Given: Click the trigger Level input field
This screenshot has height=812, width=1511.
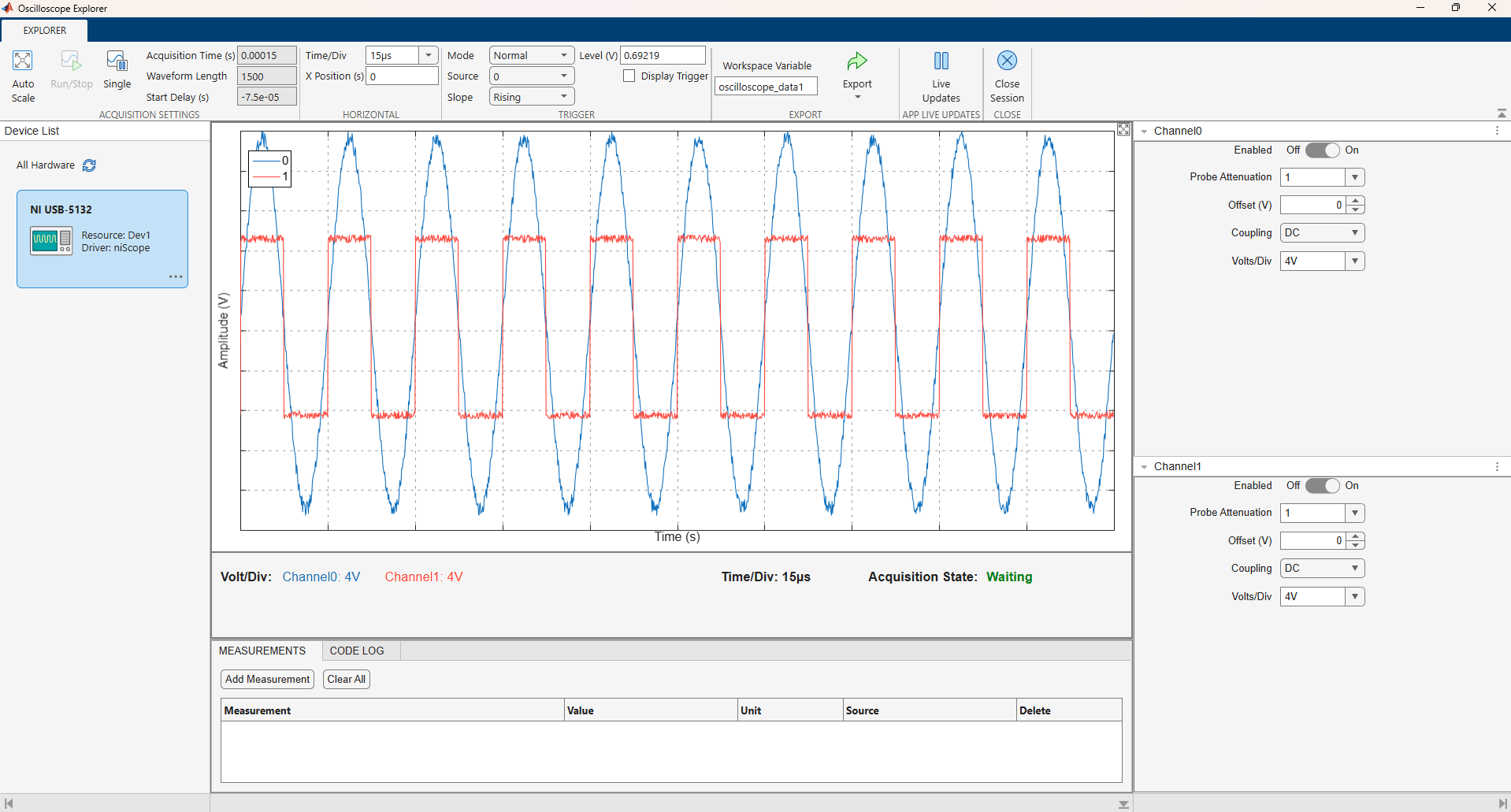Looking at the screenshot, I should point(663,55).
